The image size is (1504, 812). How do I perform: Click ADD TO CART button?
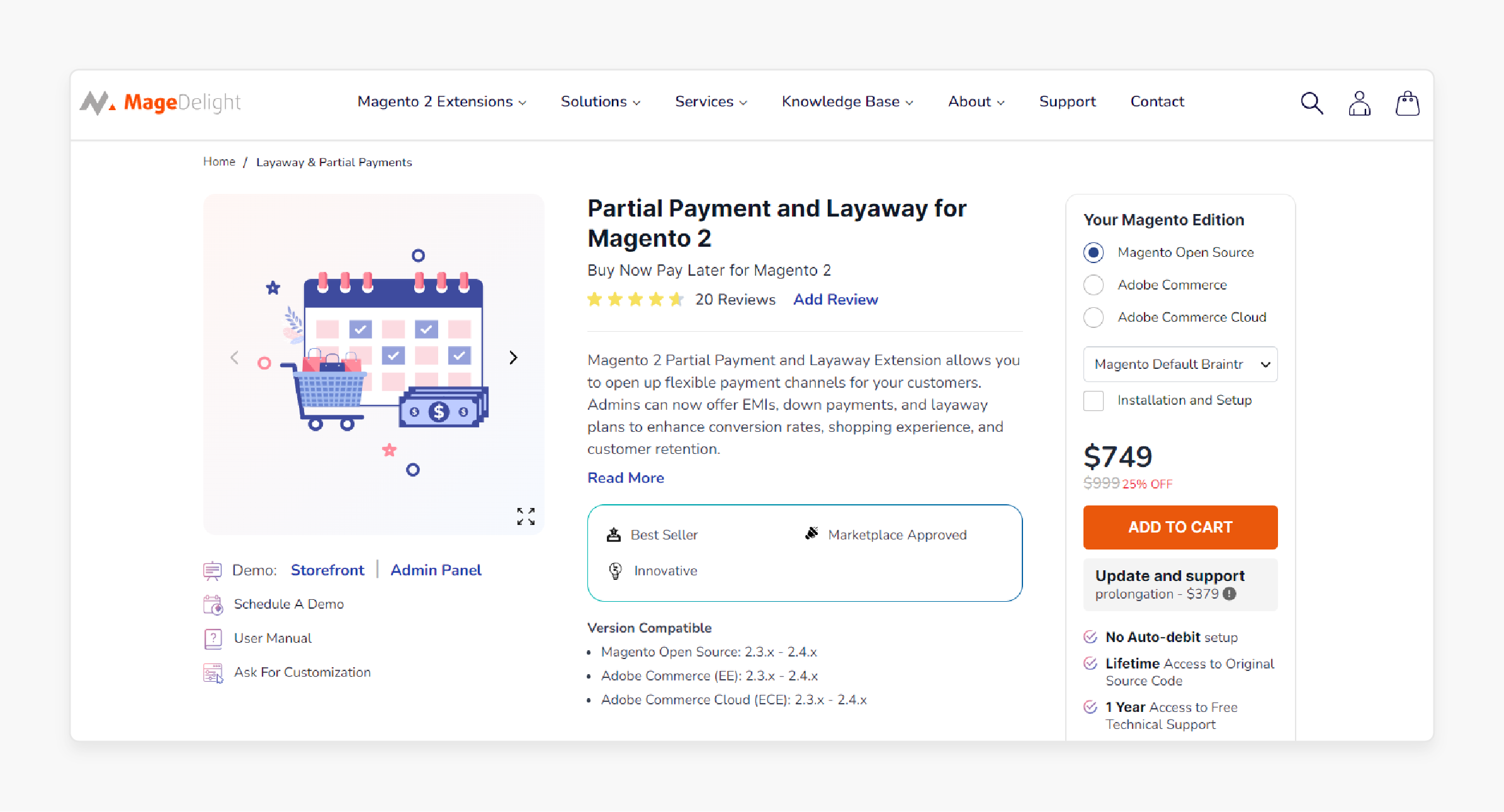coord(1180,527)
